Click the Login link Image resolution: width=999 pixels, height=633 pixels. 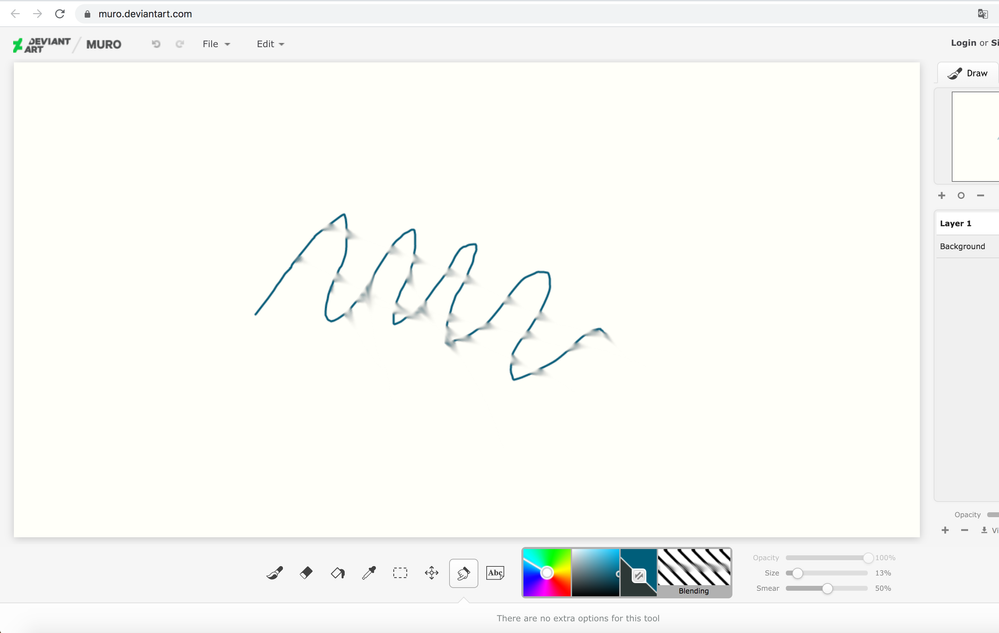(x=962, y=43)
